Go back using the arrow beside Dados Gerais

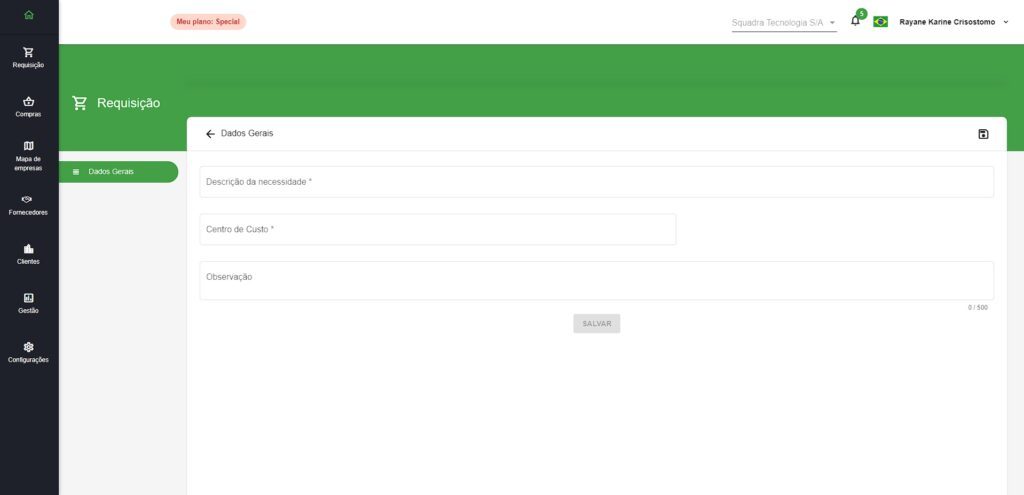[210, 134]
